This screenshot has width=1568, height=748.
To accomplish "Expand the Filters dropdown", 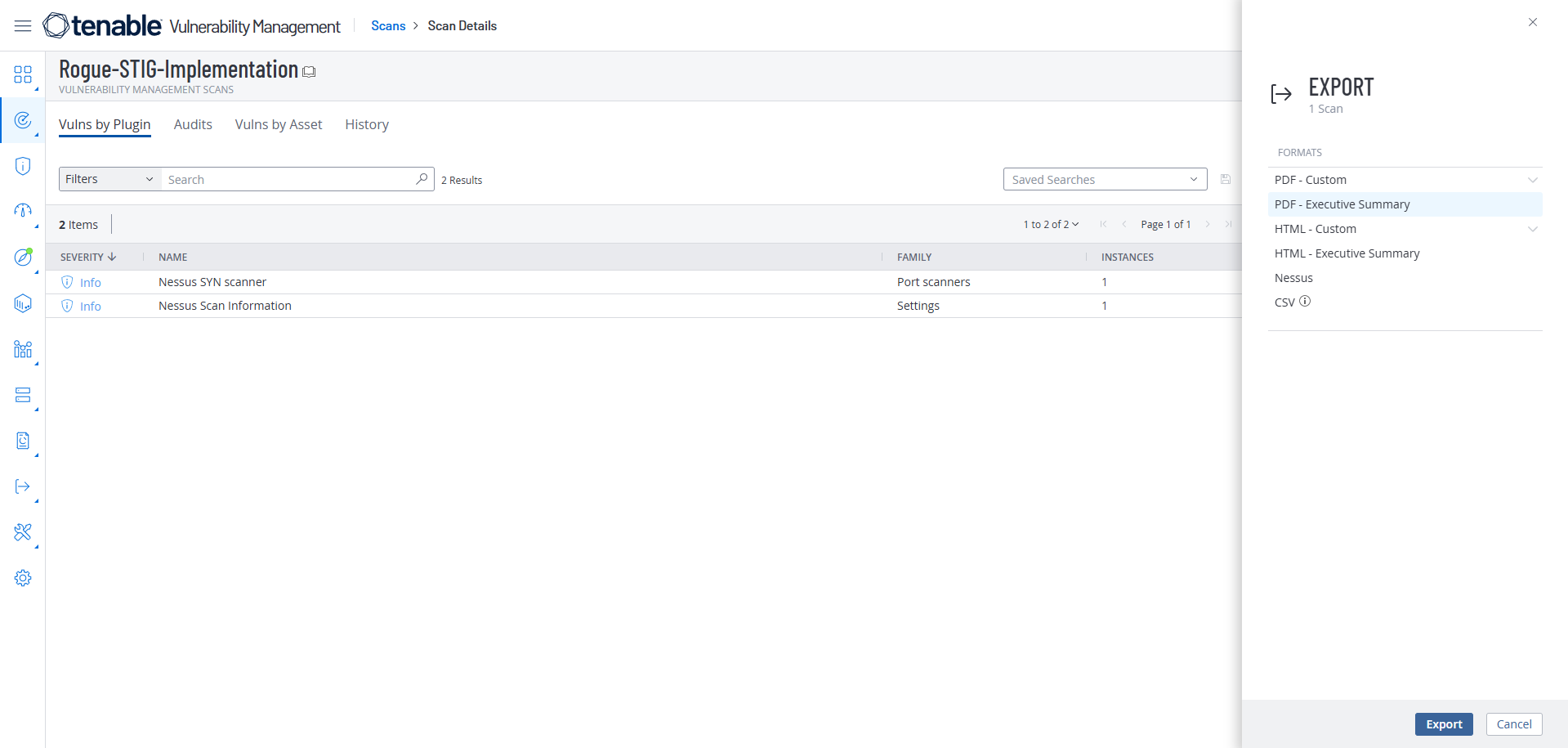I will click(109, 179).
